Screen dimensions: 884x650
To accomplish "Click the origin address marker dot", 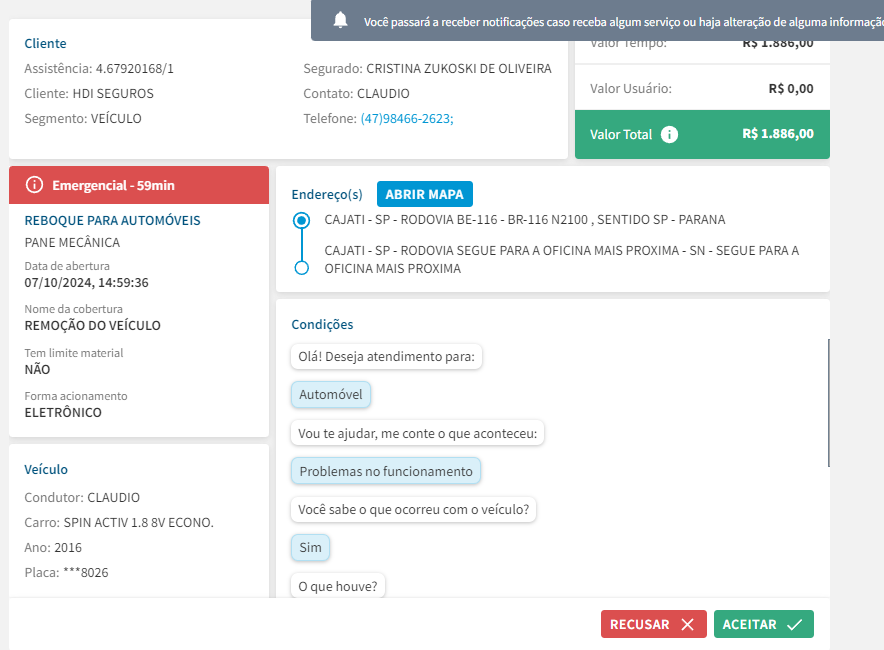I will (x=302, y=220).
